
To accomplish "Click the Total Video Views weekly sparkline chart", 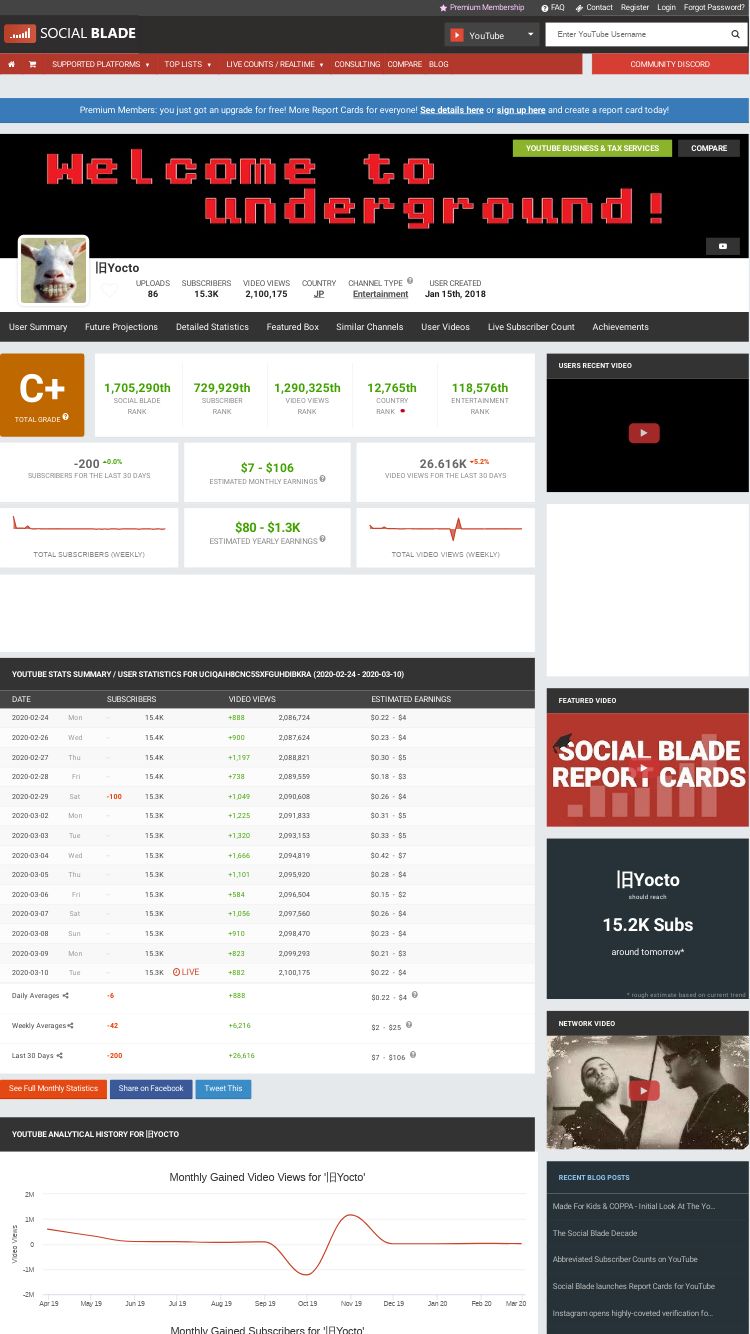I will click(446, 528).
